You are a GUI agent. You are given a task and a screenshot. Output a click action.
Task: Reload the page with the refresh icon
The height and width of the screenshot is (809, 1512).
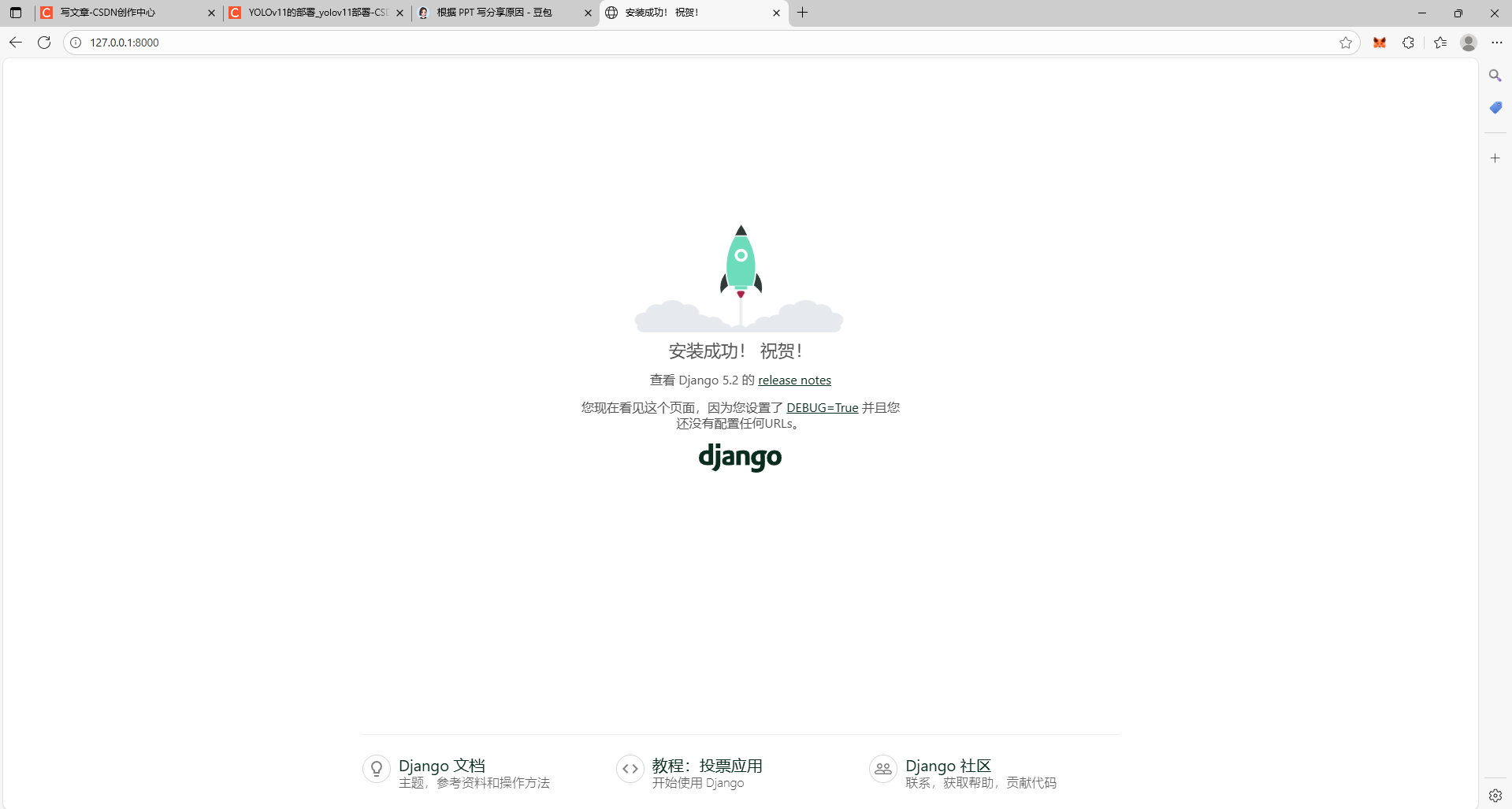44,43
